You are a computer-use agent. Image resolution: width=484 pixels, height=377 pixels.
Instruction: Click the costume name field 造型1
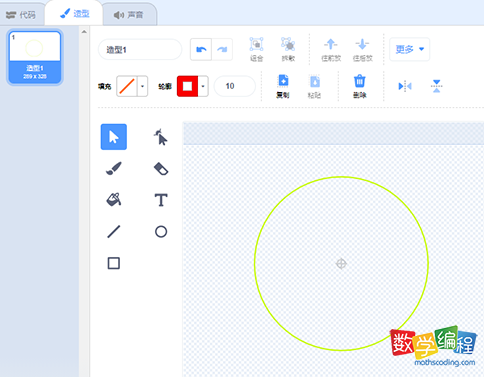(x=140, y=50)
